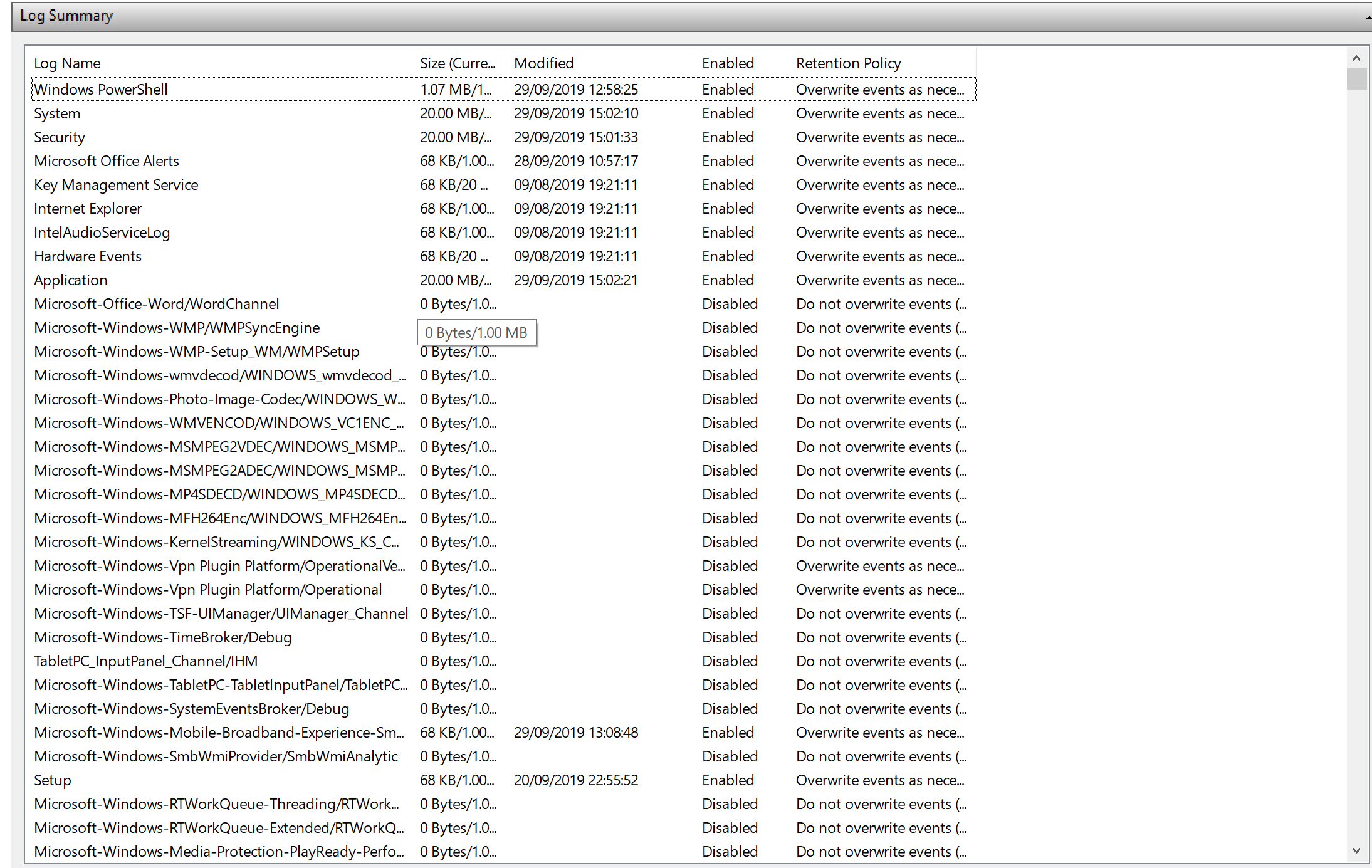The width and height of the screenshot is (1372, 868).
Task: Click the vertical scrollbar thumb
Action: [x=1356, y=80]
